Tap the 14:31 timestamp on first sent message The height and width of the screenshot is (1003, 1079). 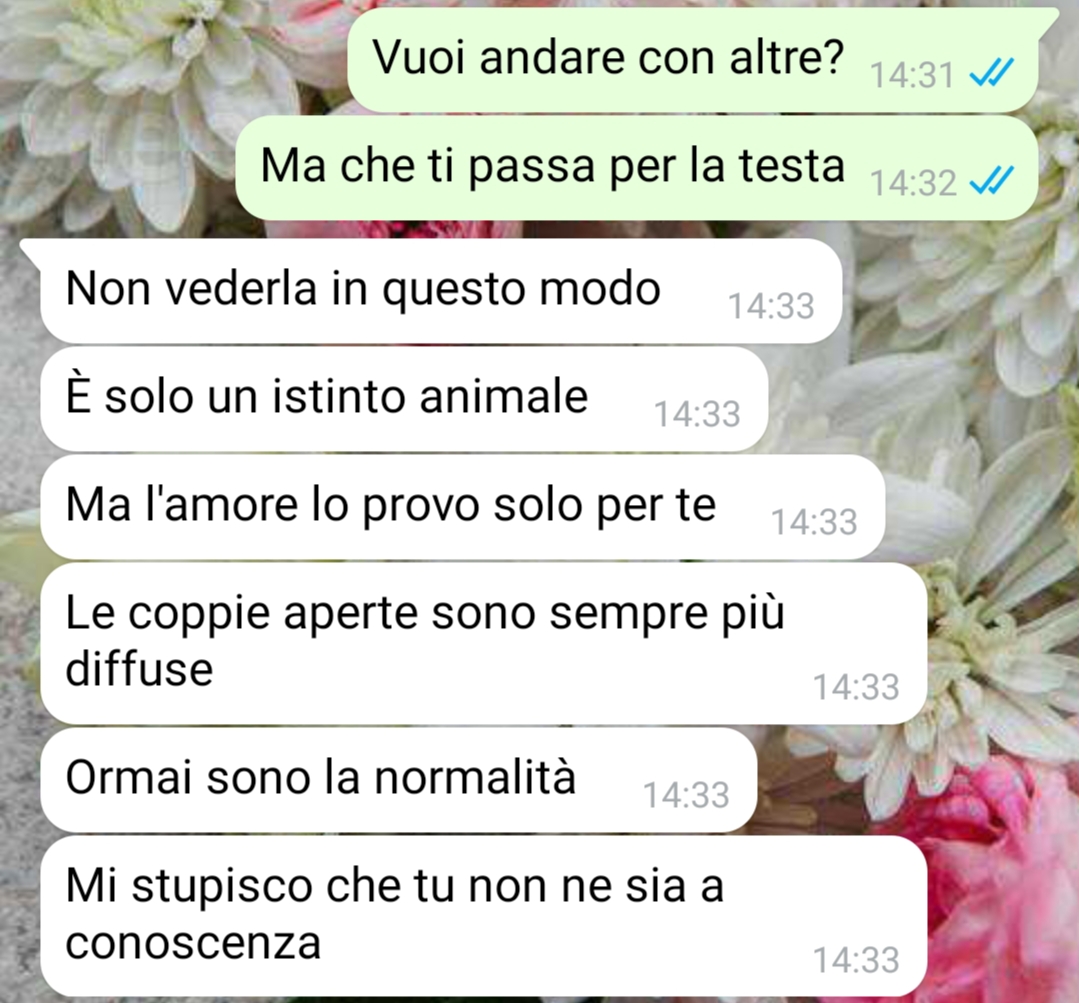[x=912, y=75]
